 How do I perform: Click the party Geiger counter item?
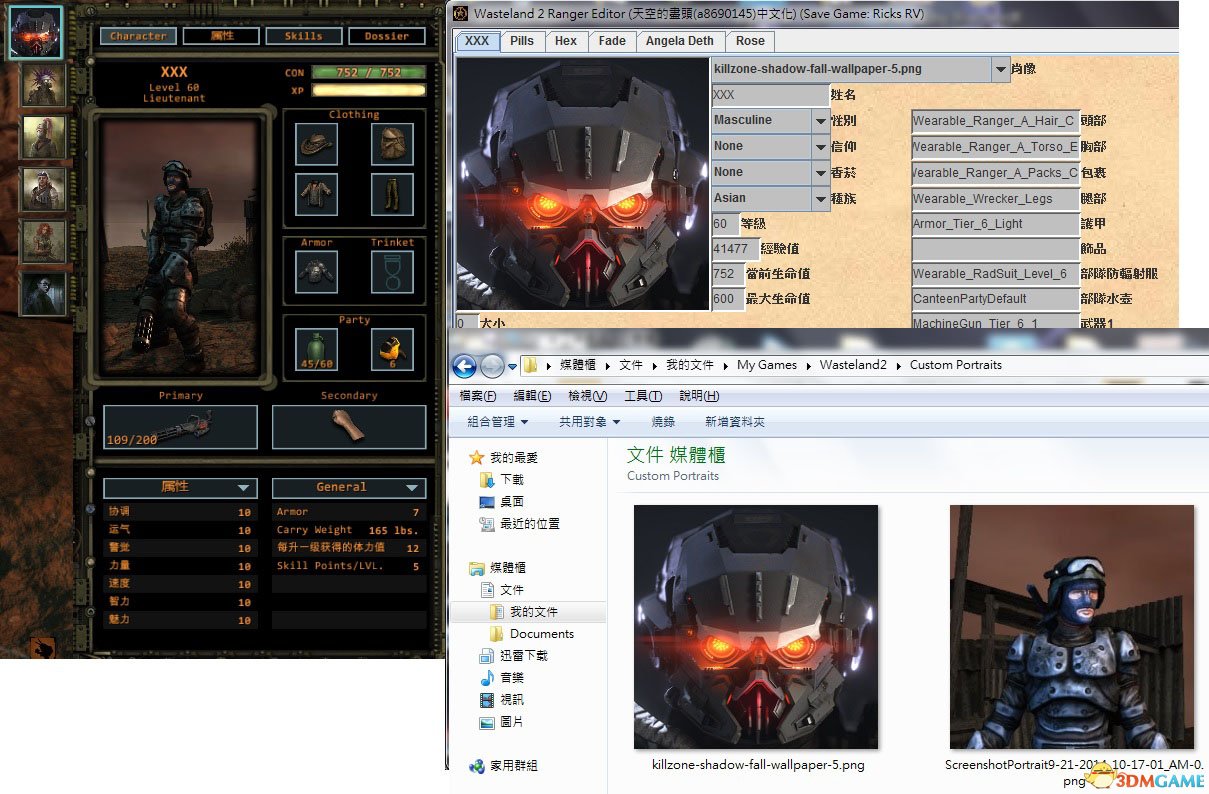(392, 349)
